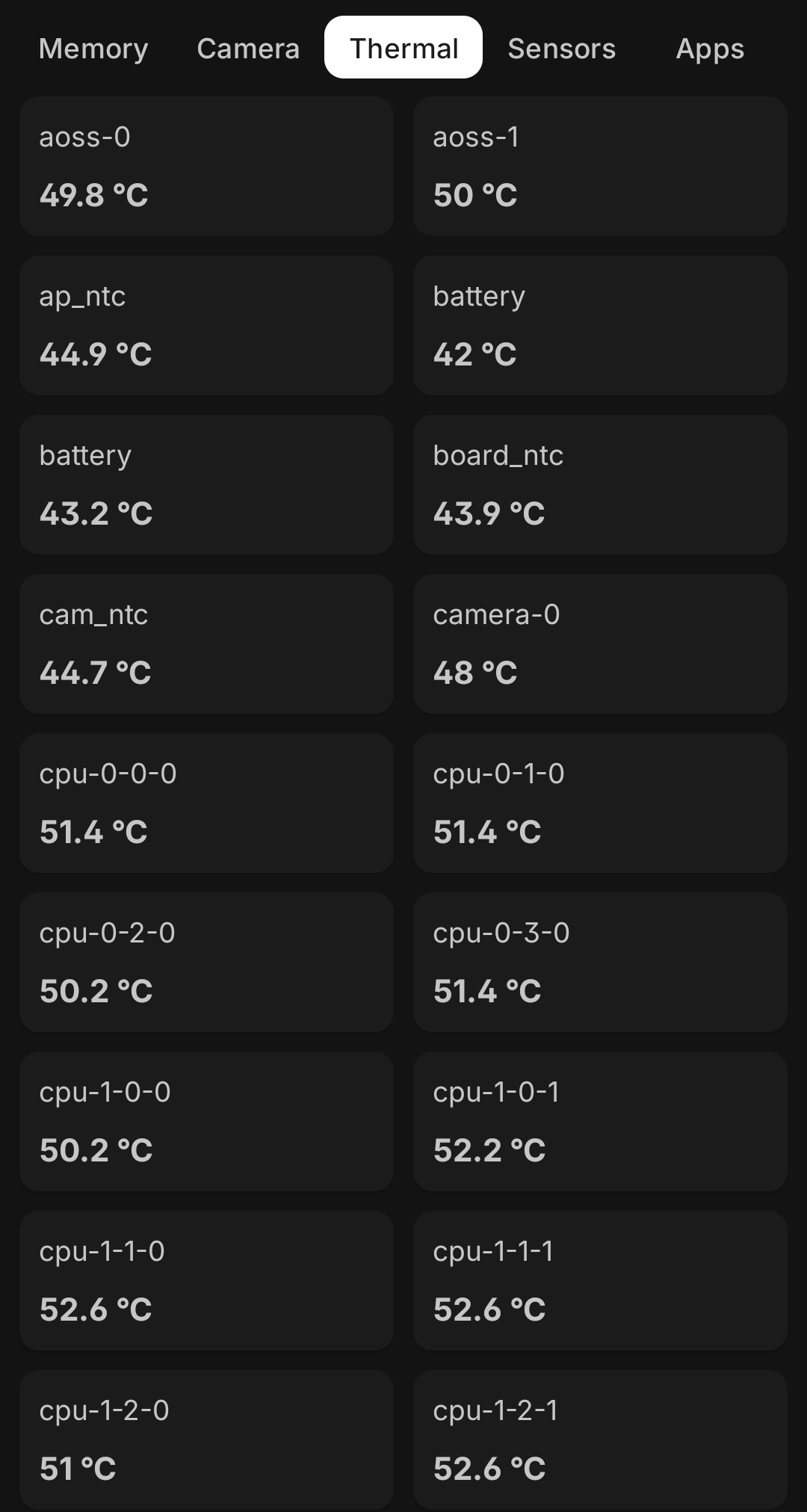Viewport: 807px width, 1512px height.
Task: Select the Thermal tab
Action: coord(403,49)
